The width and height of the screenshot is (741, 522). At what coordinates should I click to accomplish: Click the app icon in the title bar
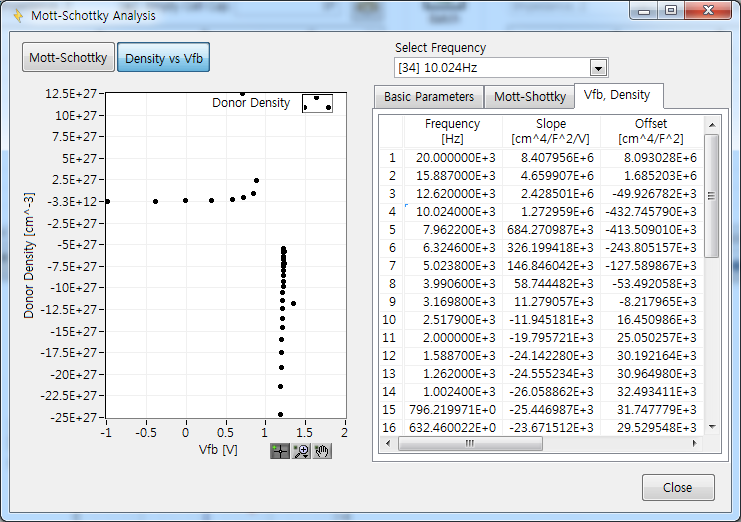click(17, 16)
